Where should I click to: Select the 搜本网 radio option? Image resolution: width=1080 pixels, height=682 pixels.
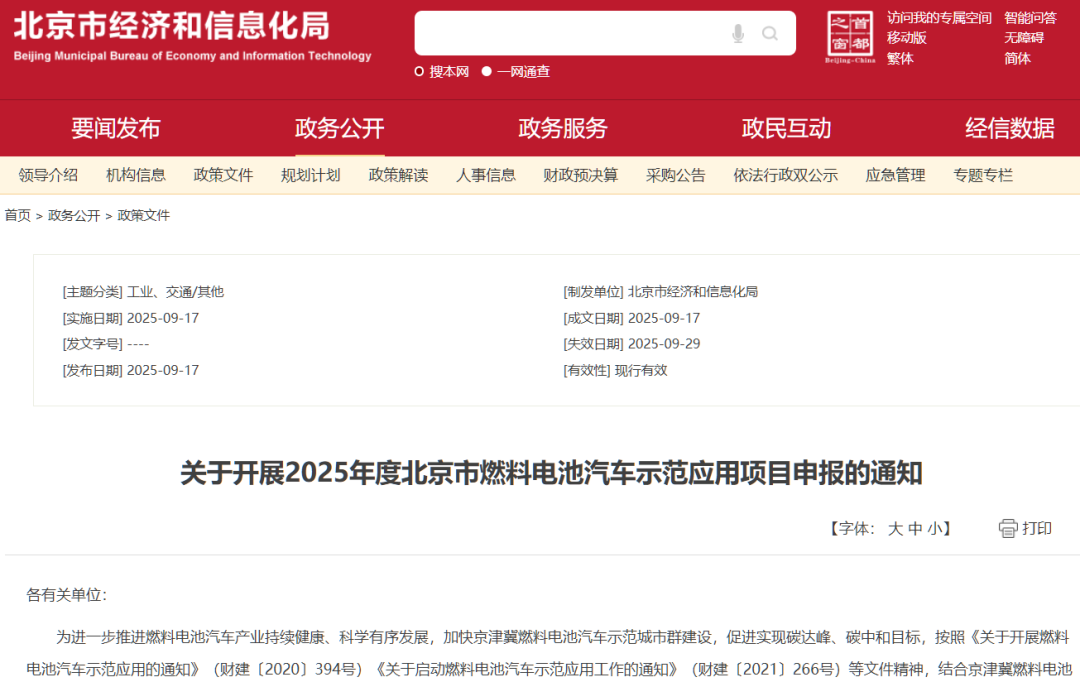point(420,71)
